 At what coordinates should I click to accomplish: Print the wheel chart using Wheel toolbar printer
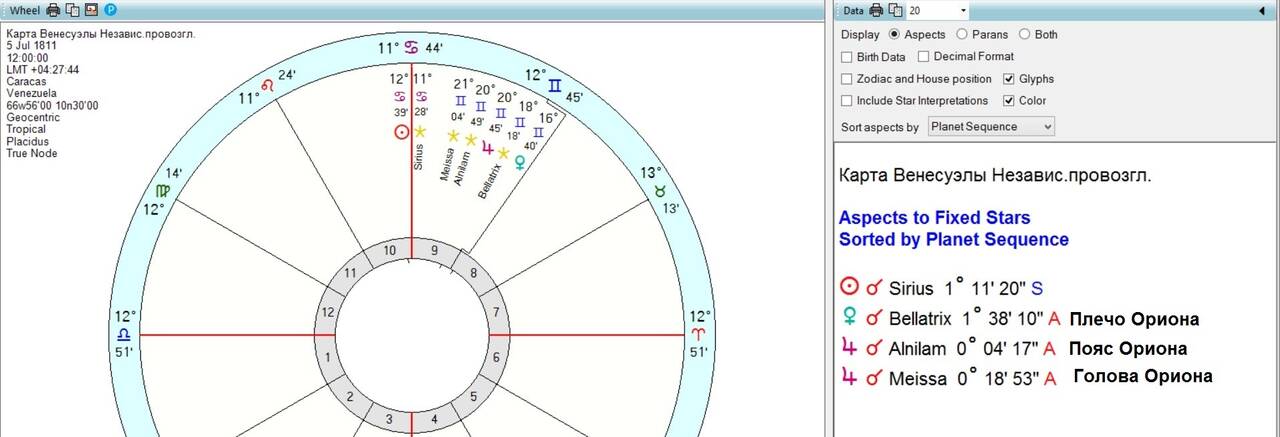(53, 10)
